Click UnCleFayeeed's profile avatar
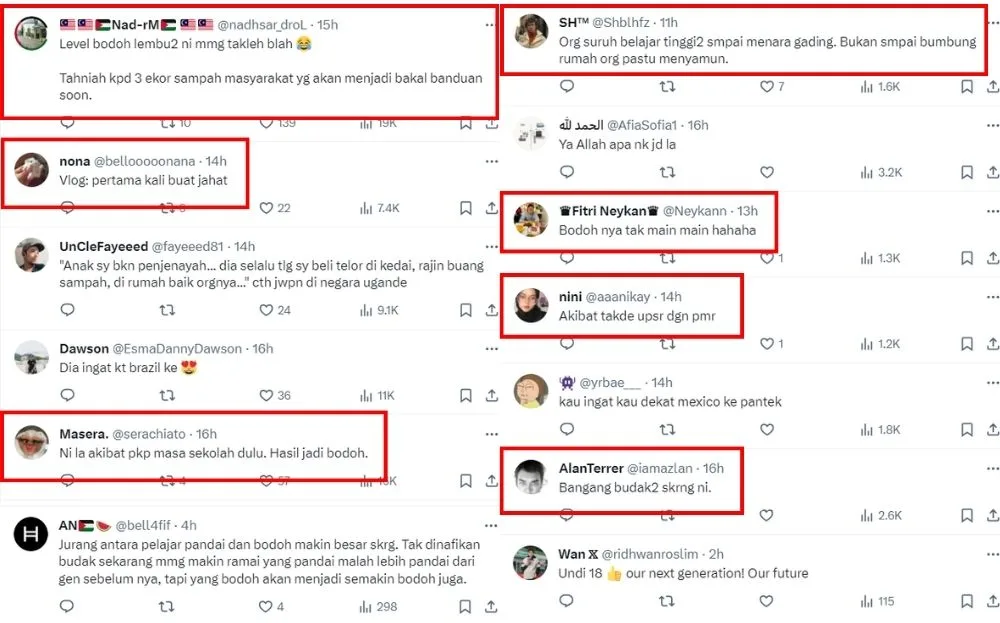This screenshot has height=623, width=1000. 32,256
